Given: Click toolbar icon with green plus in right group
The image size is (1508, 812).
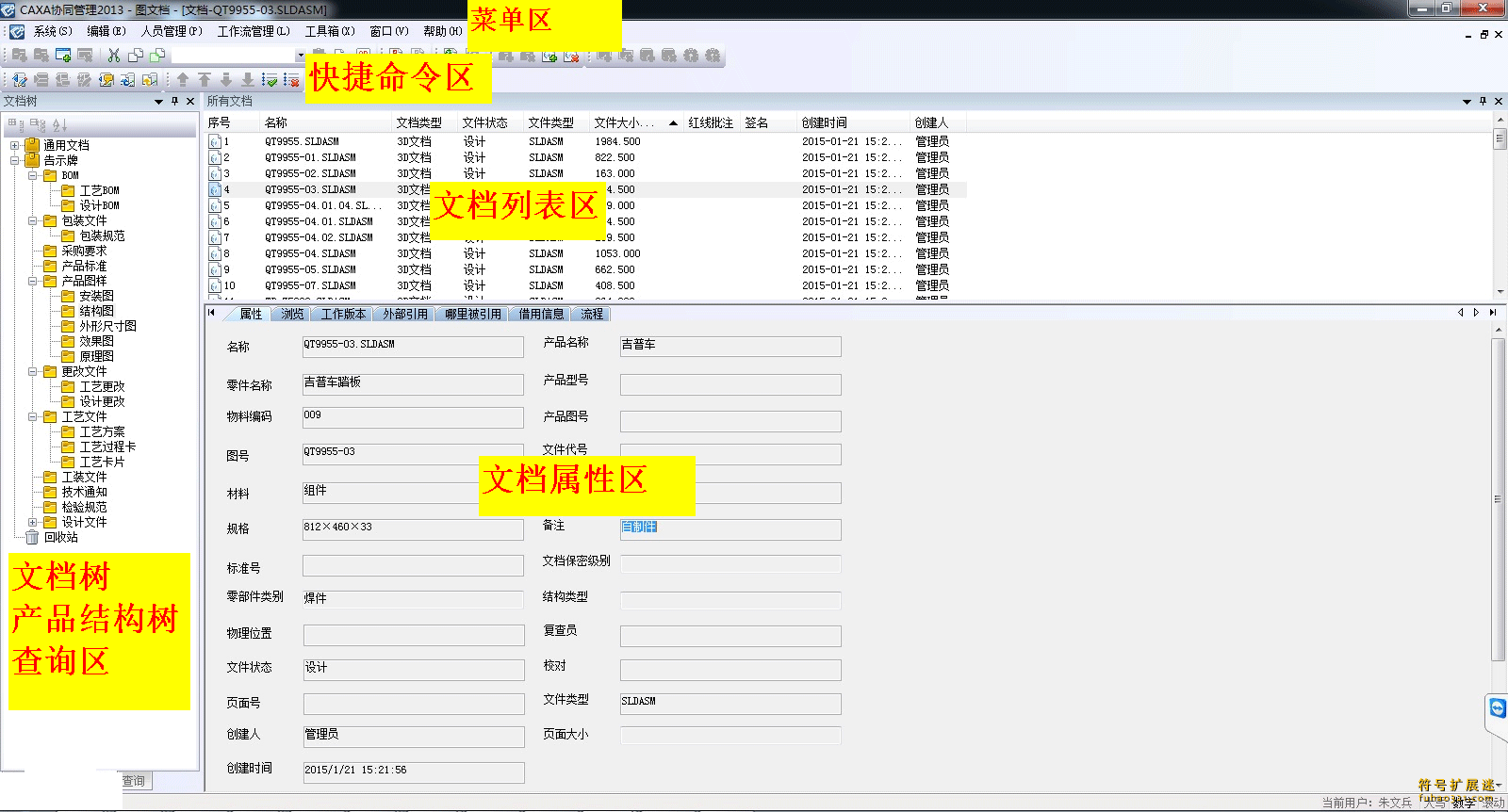Looking at the screenshot, I should click(549, 56).
